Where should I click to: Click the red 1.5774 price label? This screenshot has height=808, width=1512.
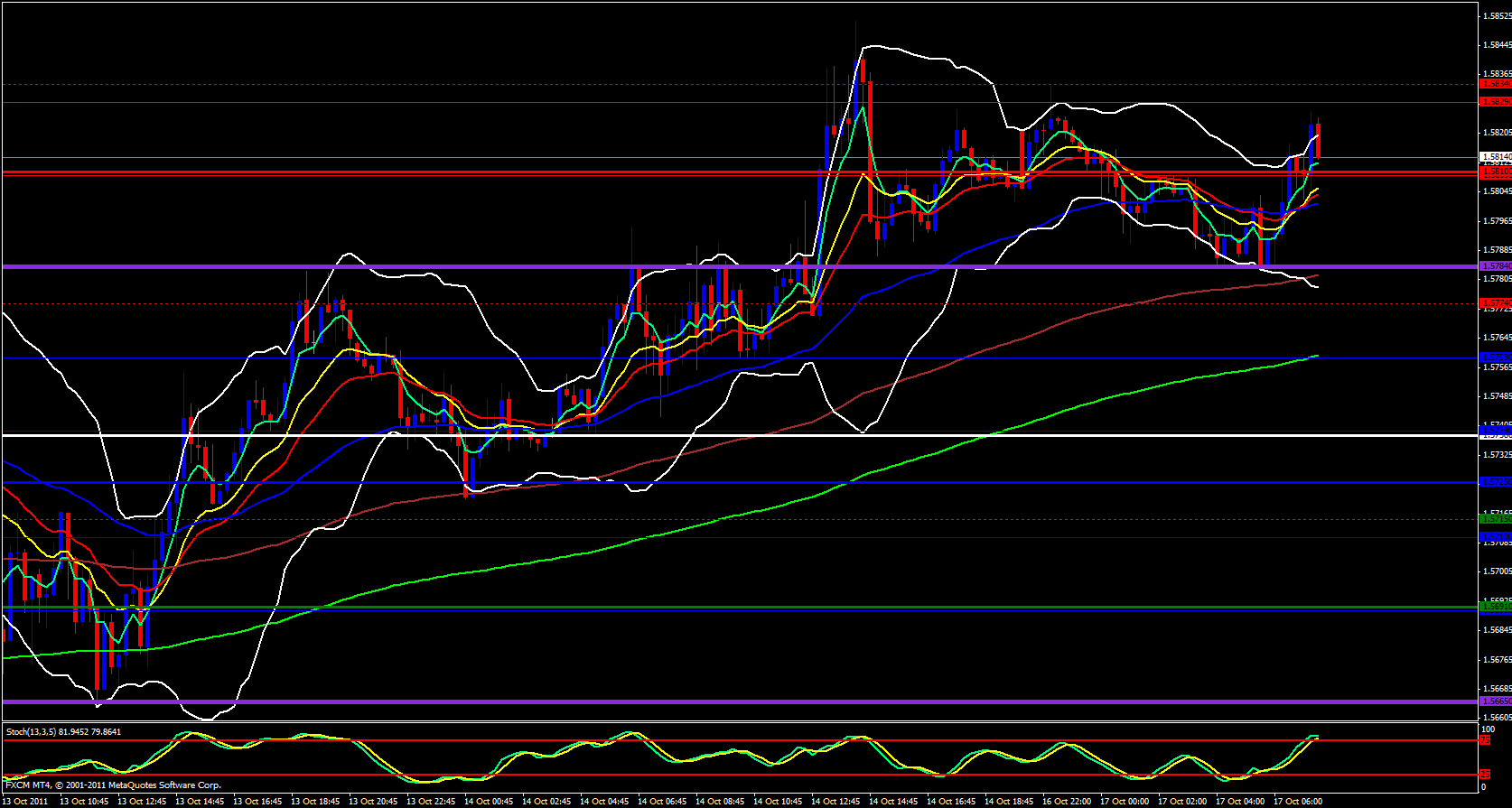(1495, 302)
